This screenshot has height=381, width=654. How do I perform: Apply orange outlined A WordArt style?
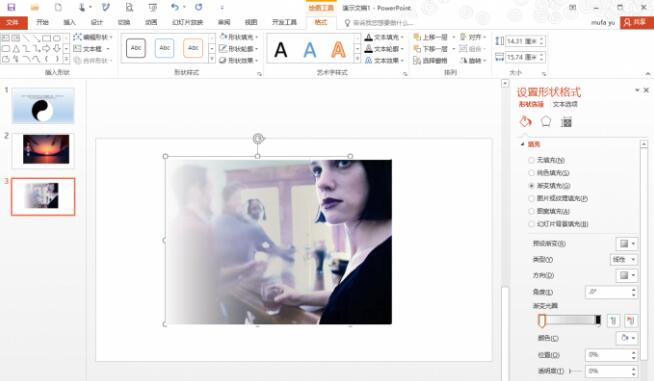tap(338, 50)
